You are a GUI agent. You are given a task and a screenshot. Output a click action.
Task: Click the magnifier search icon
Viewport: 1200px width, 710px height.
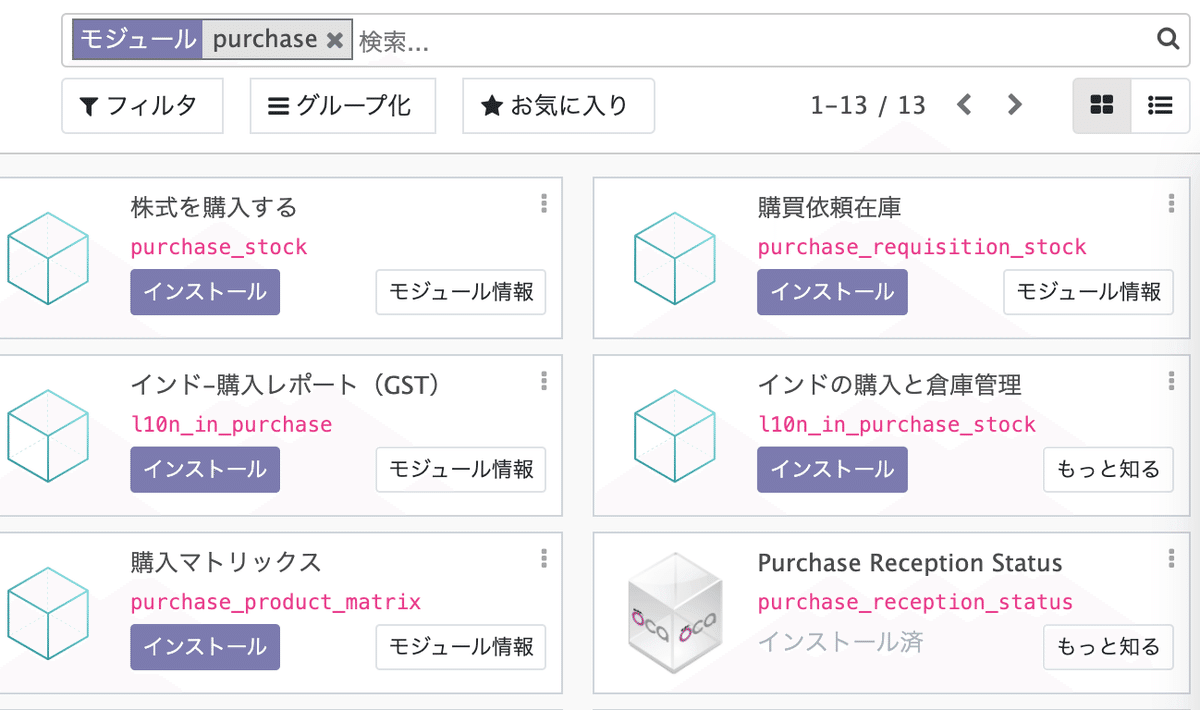(x=1168, y=39)
